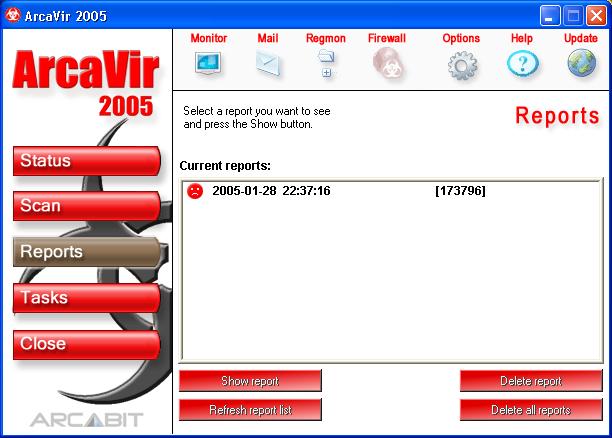This screenshot has height=438, width=612.
Task: Open the Mail envelope icon
Action: click(x=268, y=64)
